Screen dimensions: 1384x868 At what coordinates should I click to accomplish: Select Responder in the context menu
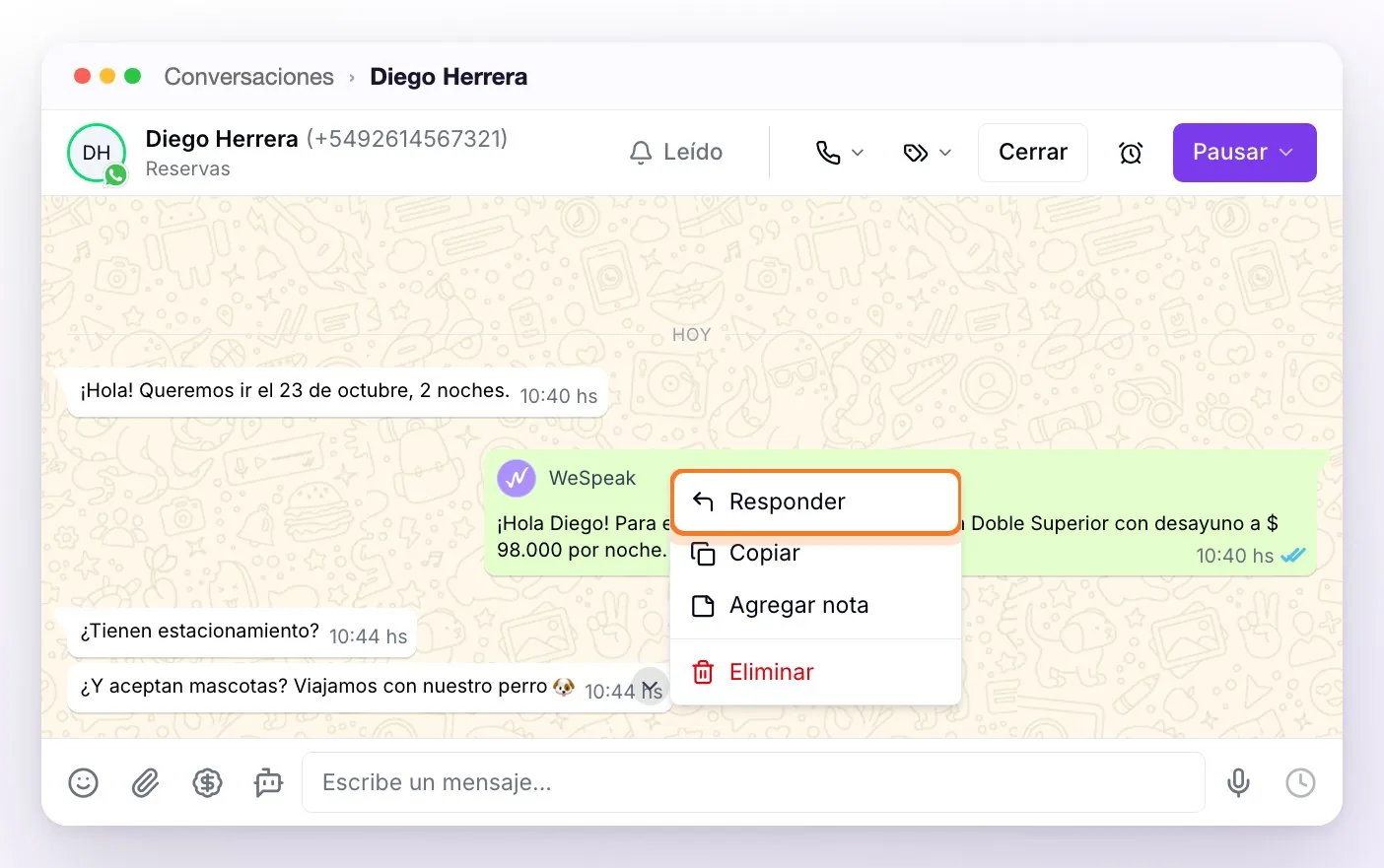coord(816,502)
